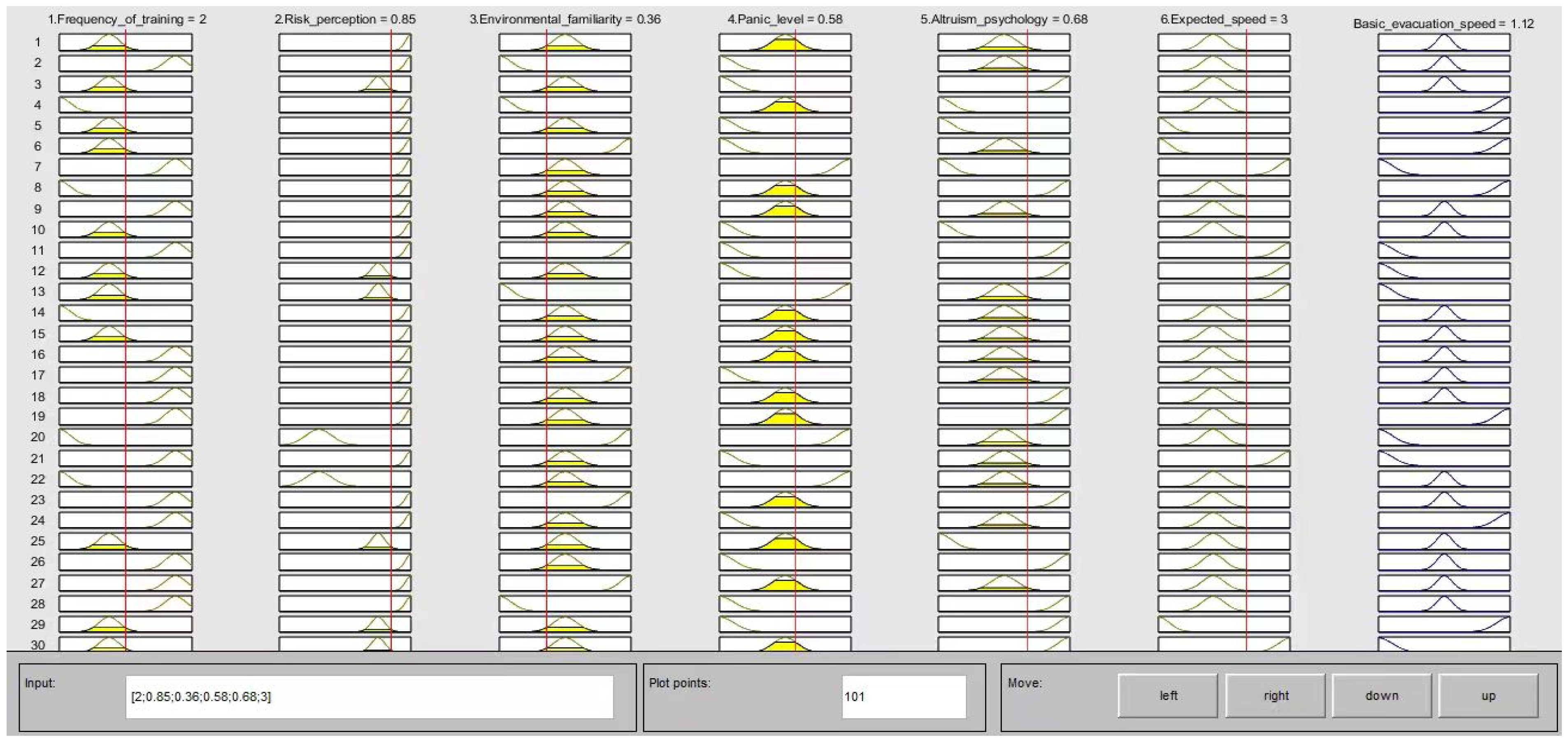Click rule 24 Basic_evacuation_speed output plot
This screenshot has height=744, width=1568.
[x=1444, y=520]
